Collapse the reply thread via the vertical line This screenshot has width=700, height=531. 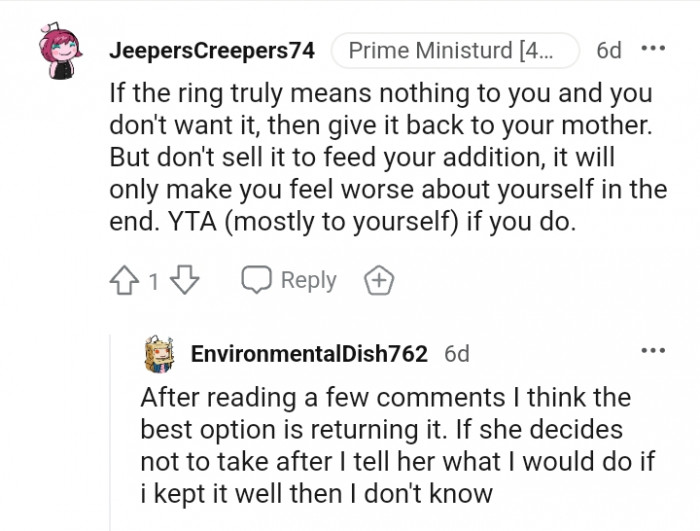click(110, 430)
